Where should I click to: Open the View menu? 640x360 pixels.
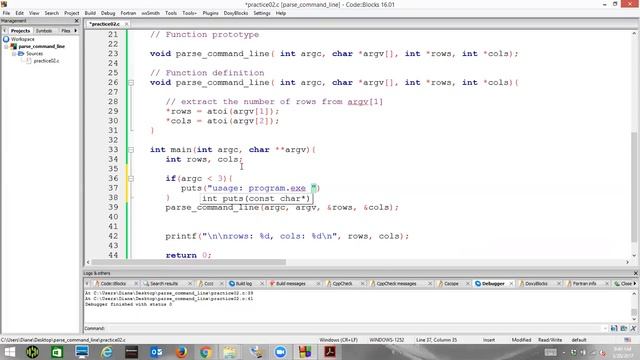pyautogui.click(x=34, y=13)
